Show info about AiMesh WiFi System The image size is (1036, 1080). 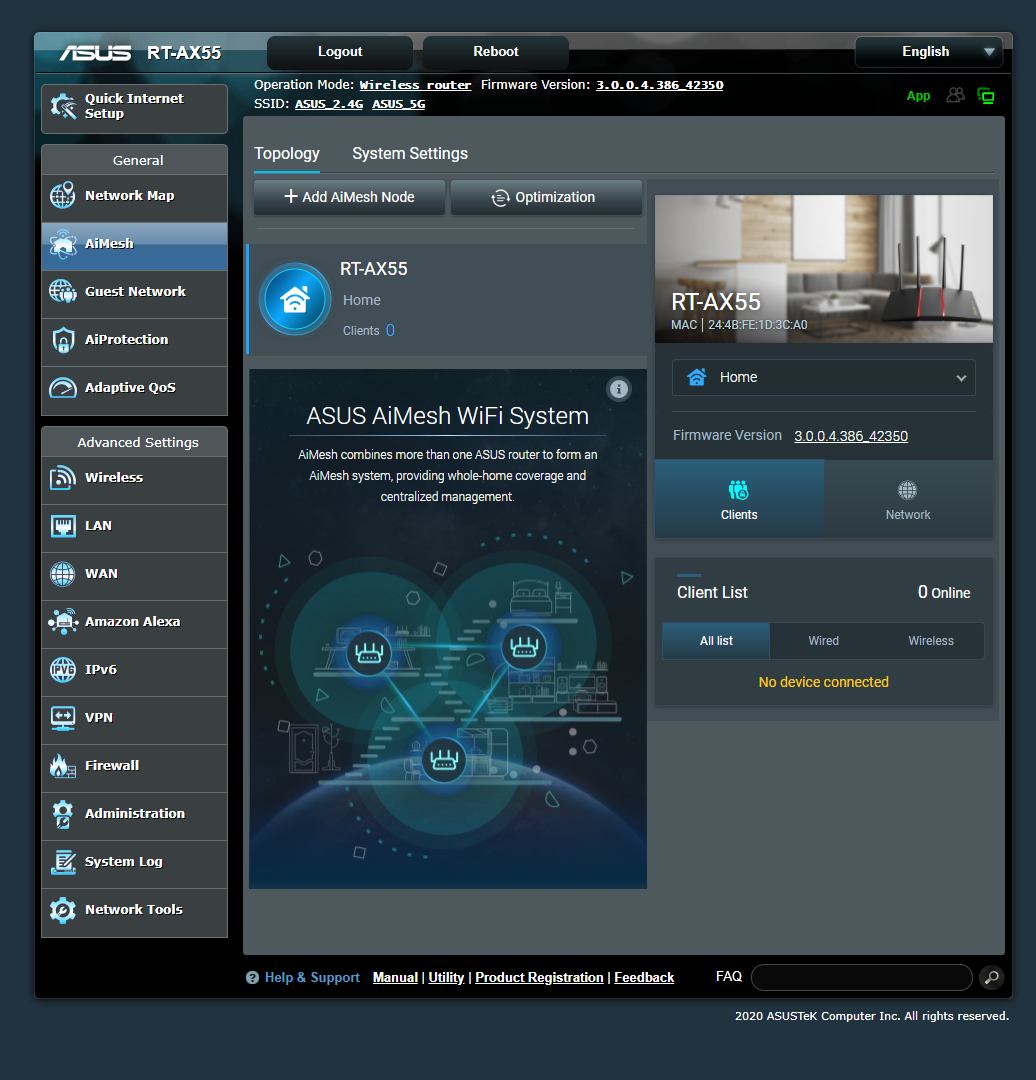pyautogui.click(x=619, y=389)
